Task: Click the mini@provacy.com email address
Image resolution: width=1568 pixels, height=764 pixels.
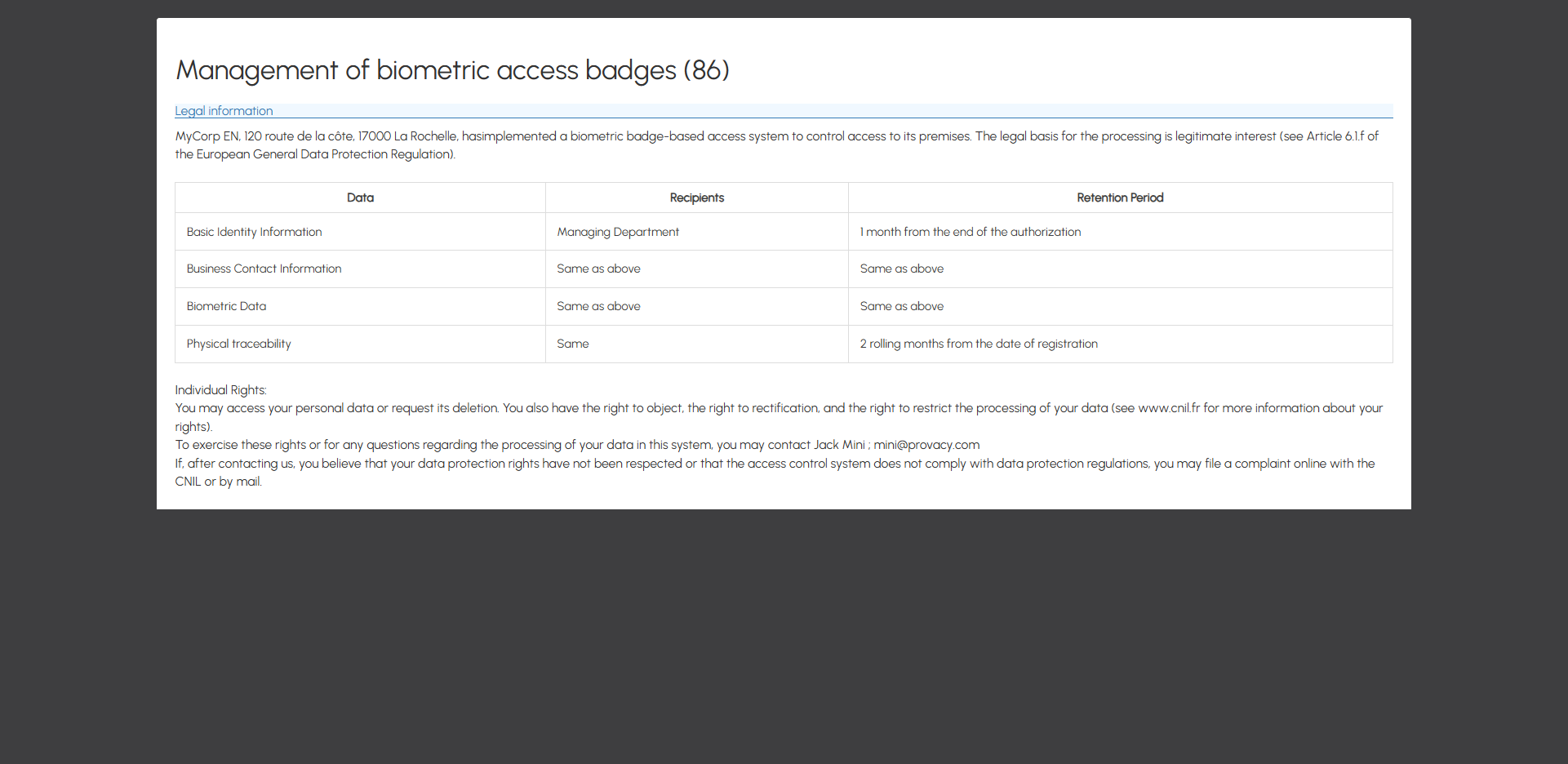Action: (x=926, y=445)
